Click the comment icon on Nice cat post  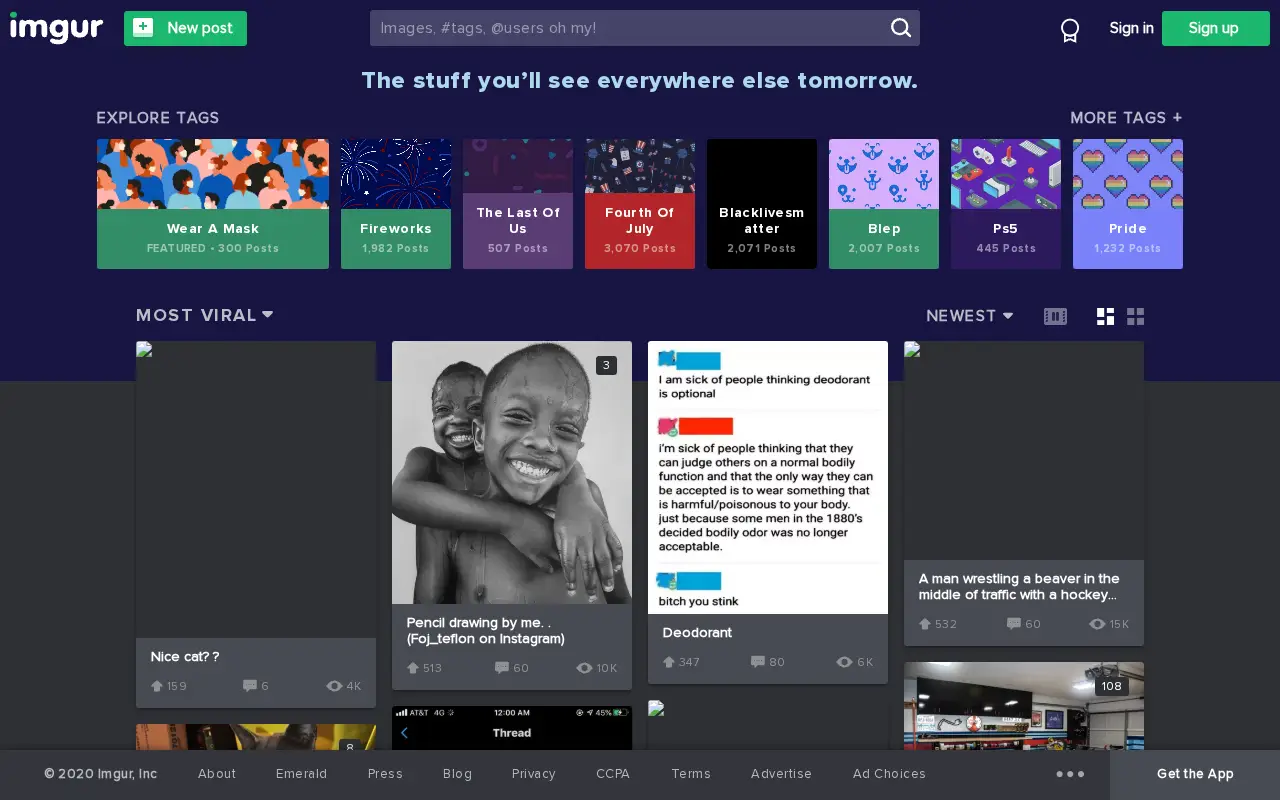[x=250, y=686]
